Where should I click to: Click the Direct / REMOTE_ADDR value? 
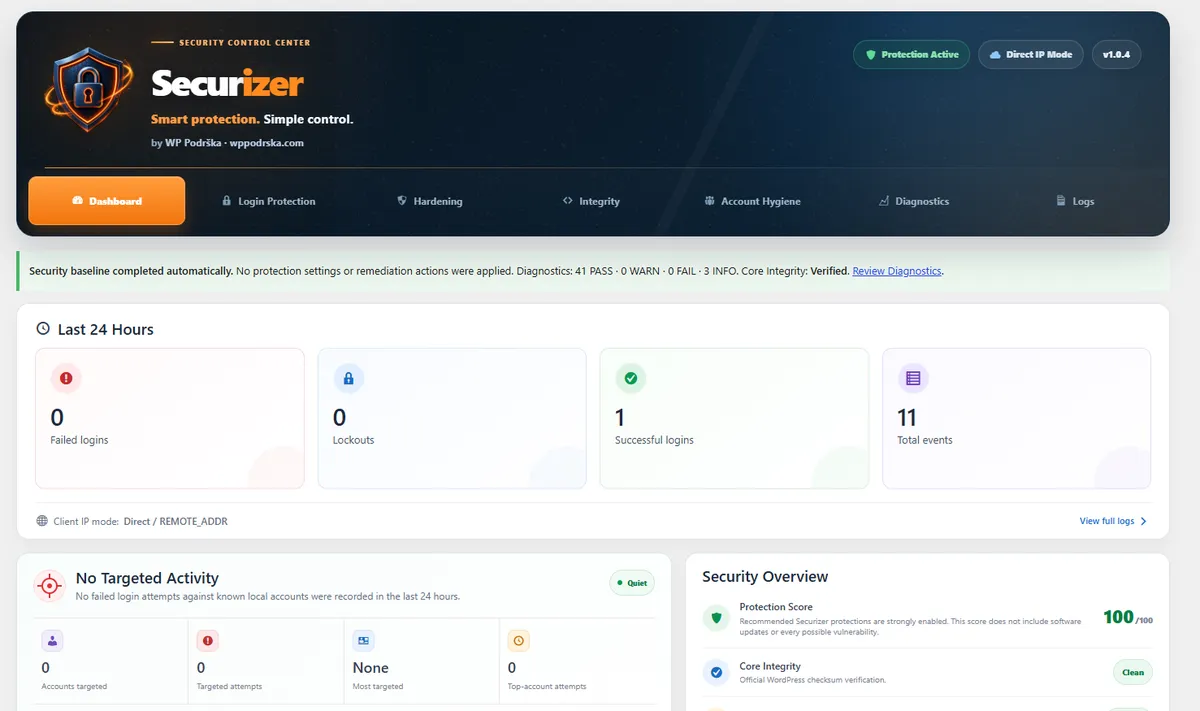click(176, 521)
